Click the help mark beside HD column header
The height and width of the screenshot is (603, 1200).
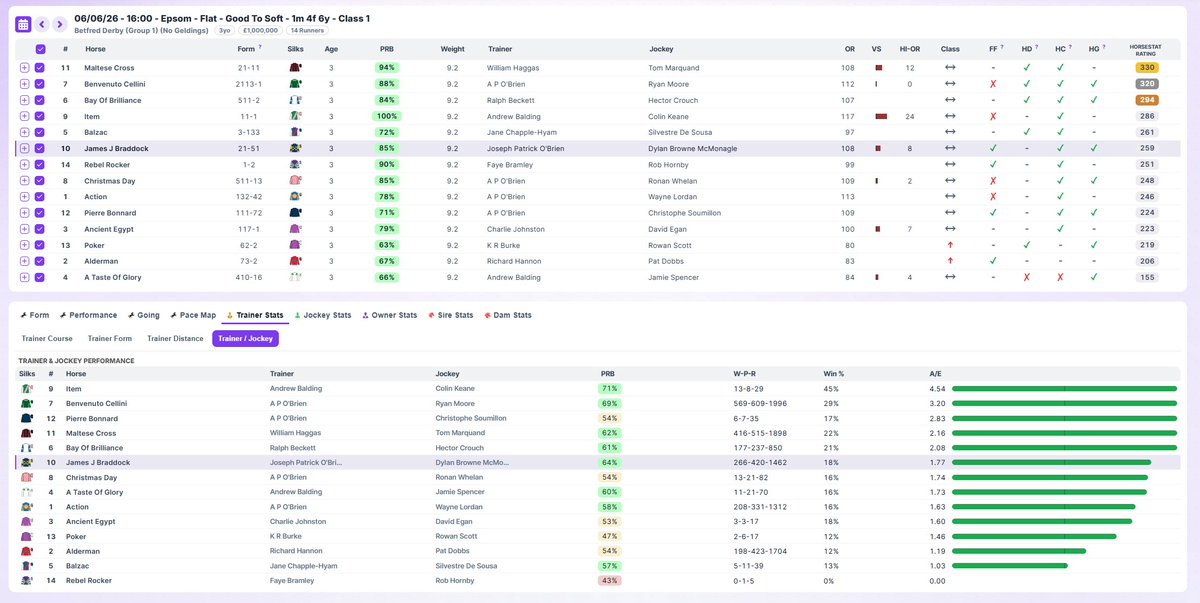click(1038, 47)
